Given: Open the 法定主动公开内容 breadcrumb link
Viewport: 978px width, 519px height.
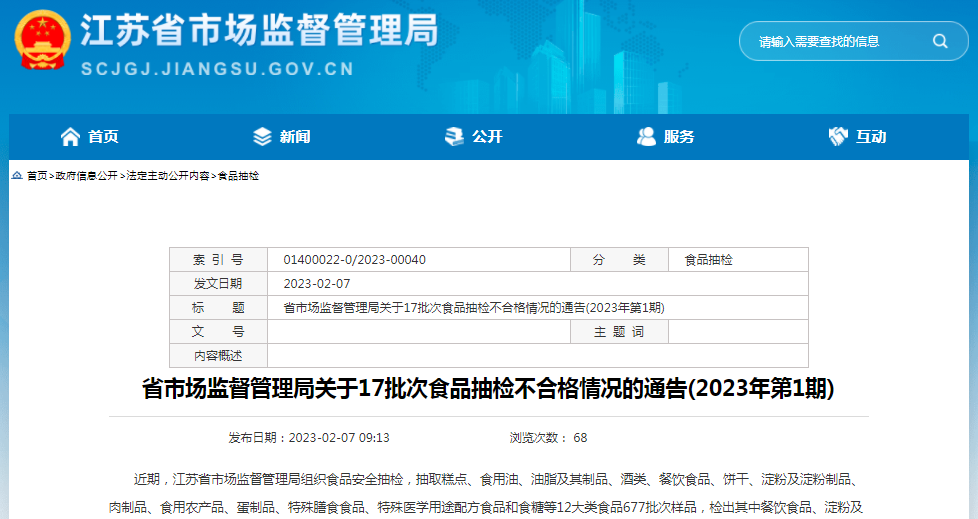Looking at the screenshot, I should pos(168,176).
